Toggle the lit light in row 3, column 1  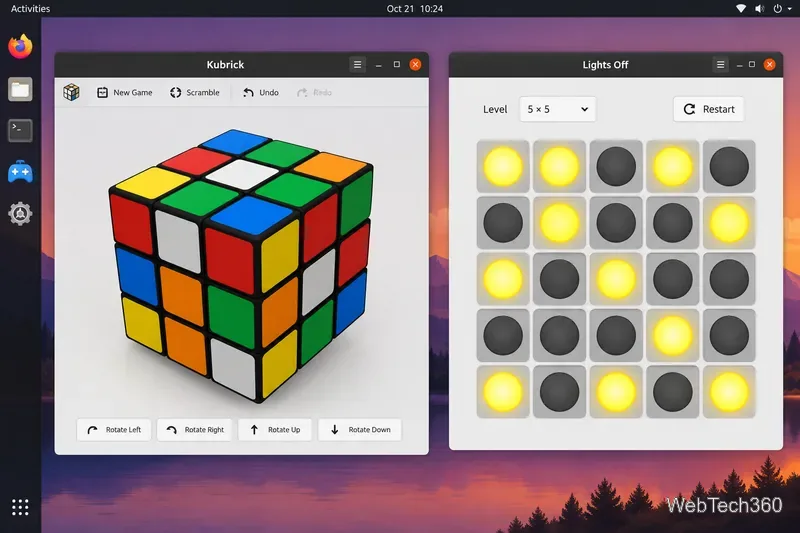[503, 279]
